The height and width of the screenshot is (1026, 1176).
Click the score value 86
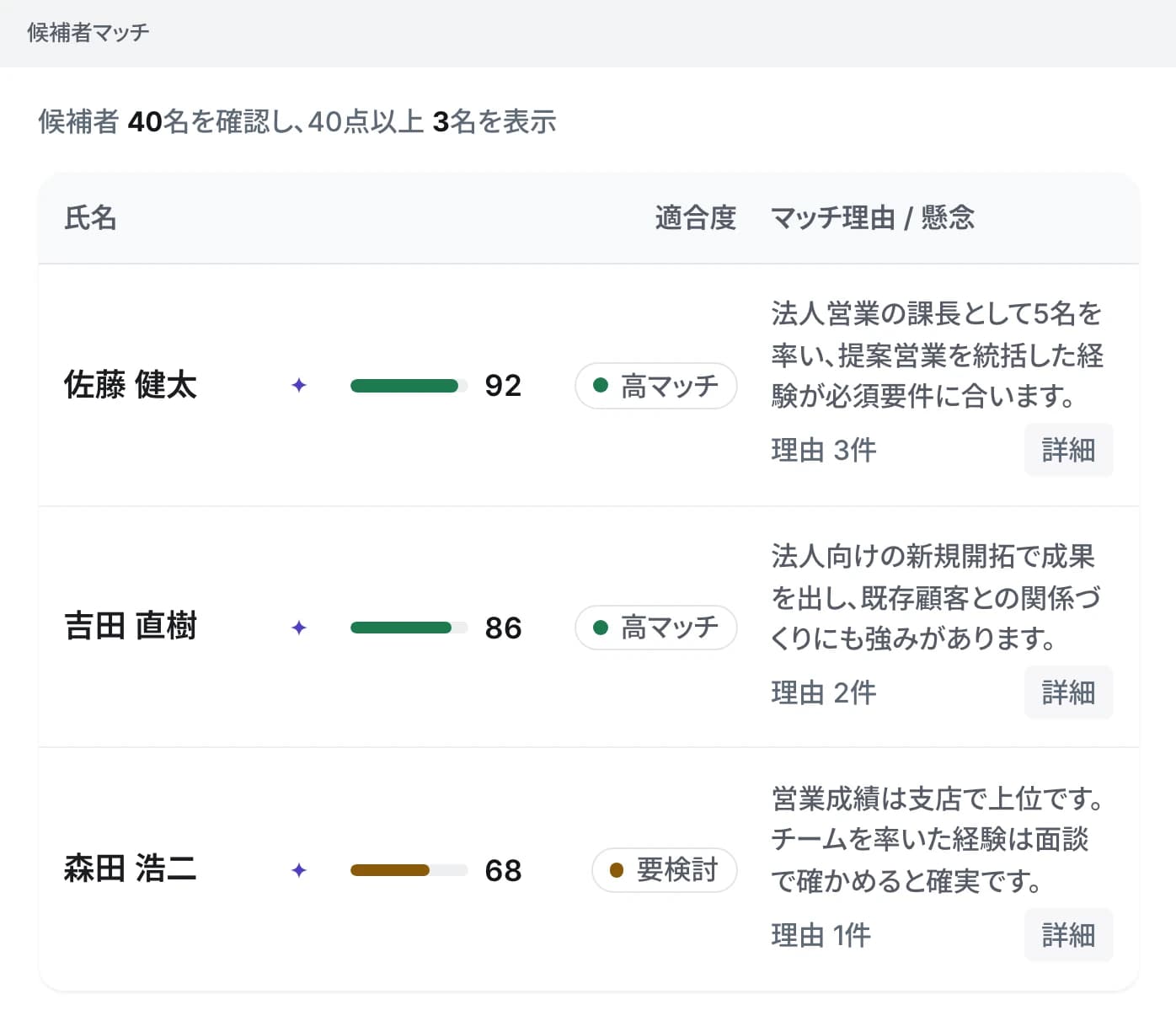[x=503, y=628]
